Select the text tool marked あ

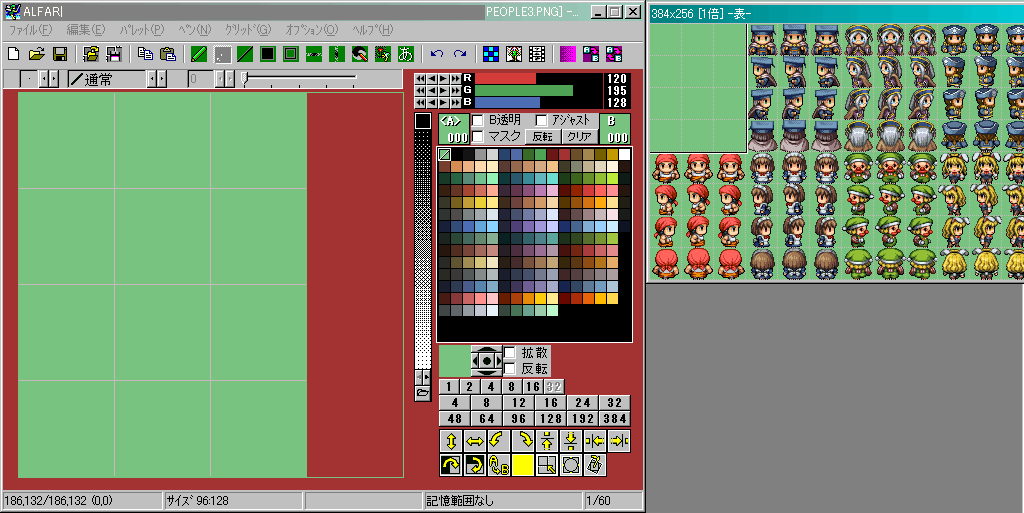(406, 54)
